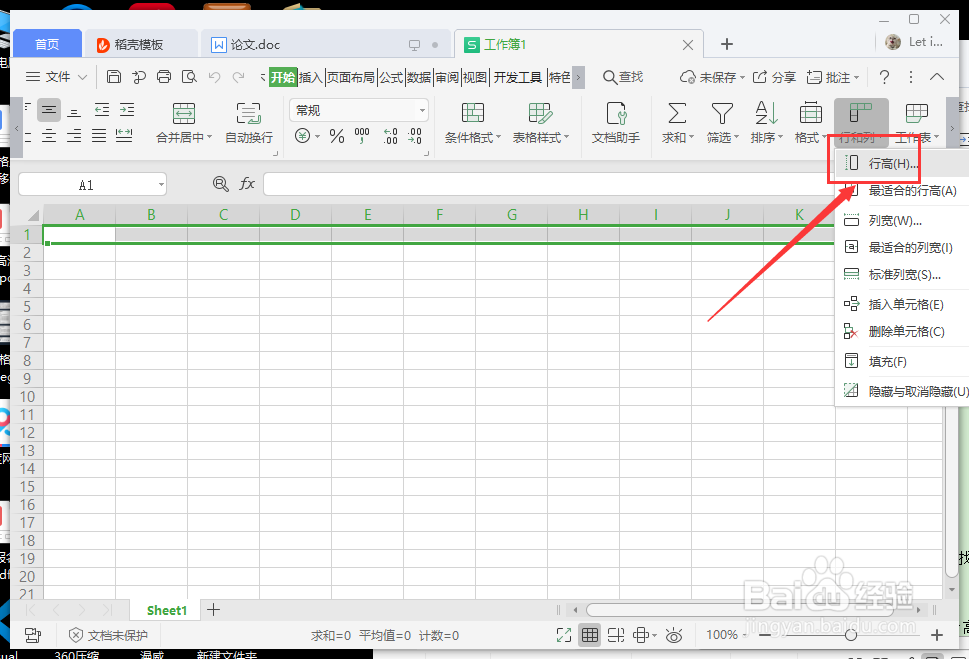This screenshot has height=659, width=969.
Task: Switch to Page Layout (页面布局) tab
Action: [350, 77]
